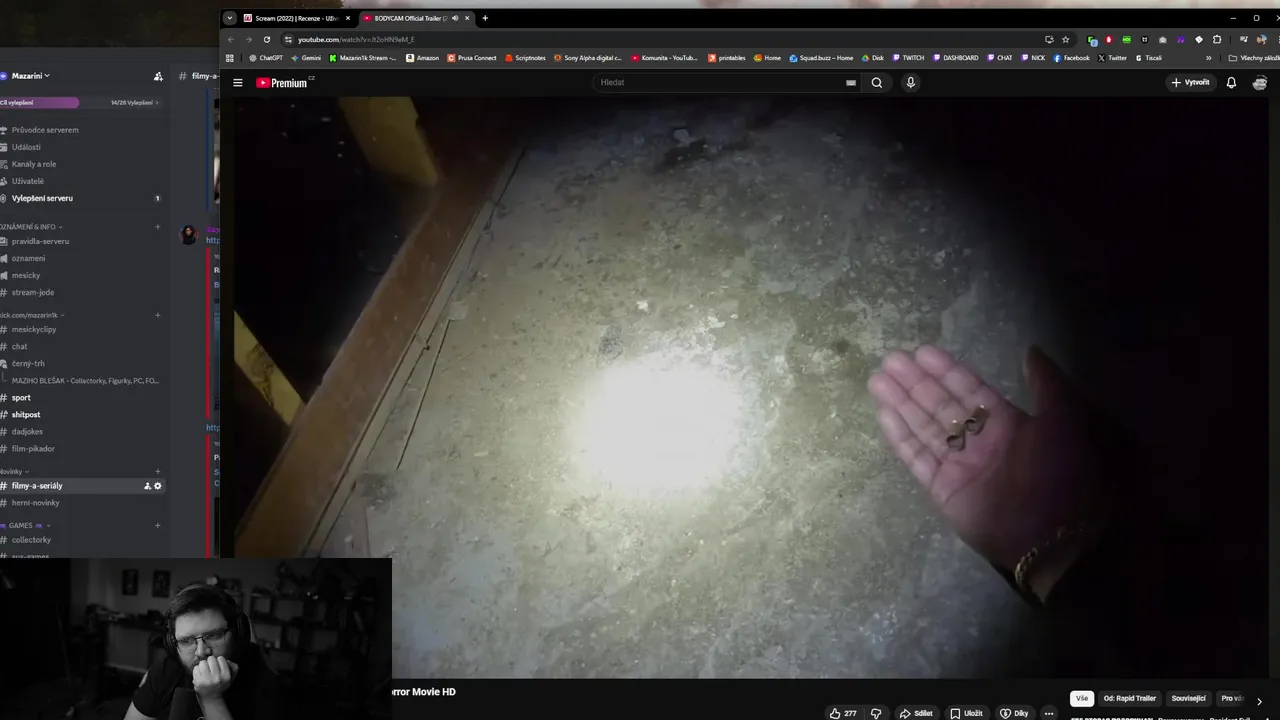
Task: Open Amazon bookmark
Action: click(422, 58)
